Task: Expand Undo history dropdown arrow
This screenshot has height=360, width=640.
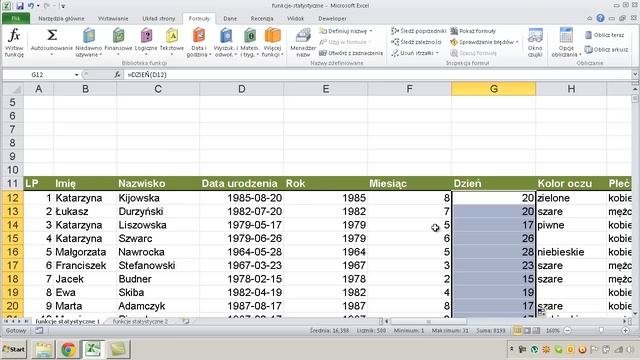Action: click(x=38, y=6)
